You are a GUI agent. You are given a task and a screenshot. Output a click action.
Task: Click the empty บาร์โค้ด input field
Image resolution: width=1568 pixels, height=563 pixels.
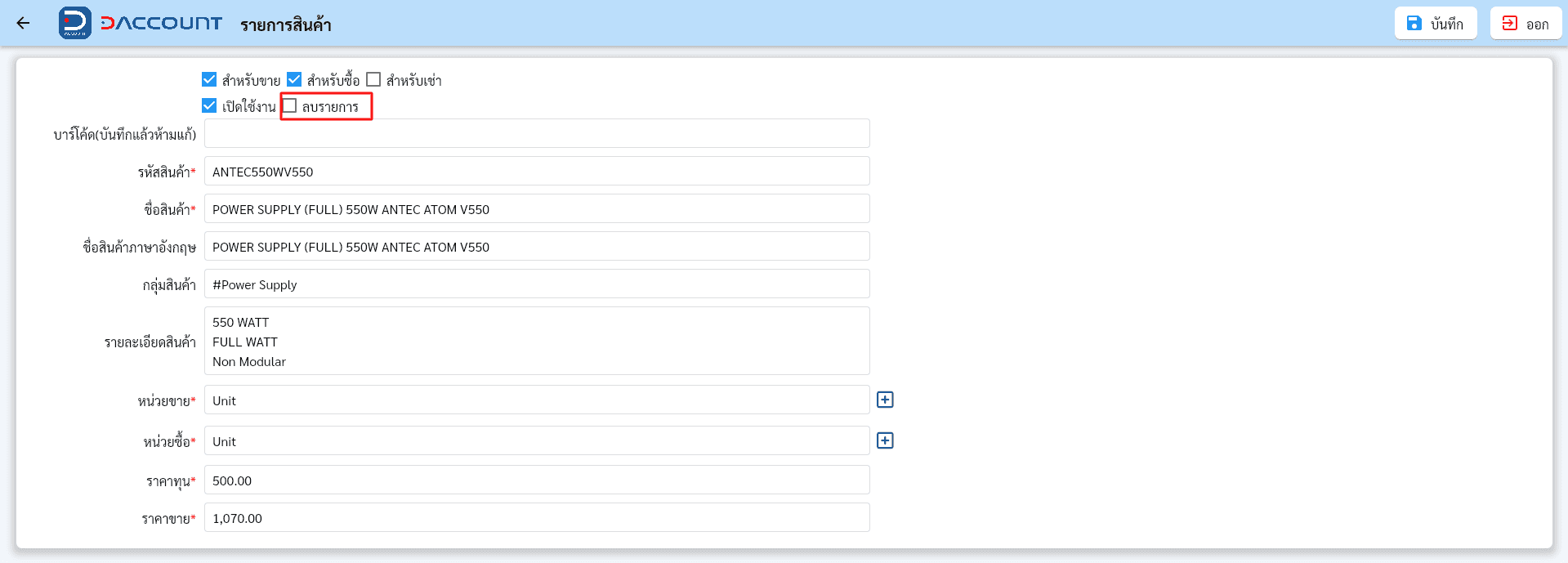(x=537, y=133)
